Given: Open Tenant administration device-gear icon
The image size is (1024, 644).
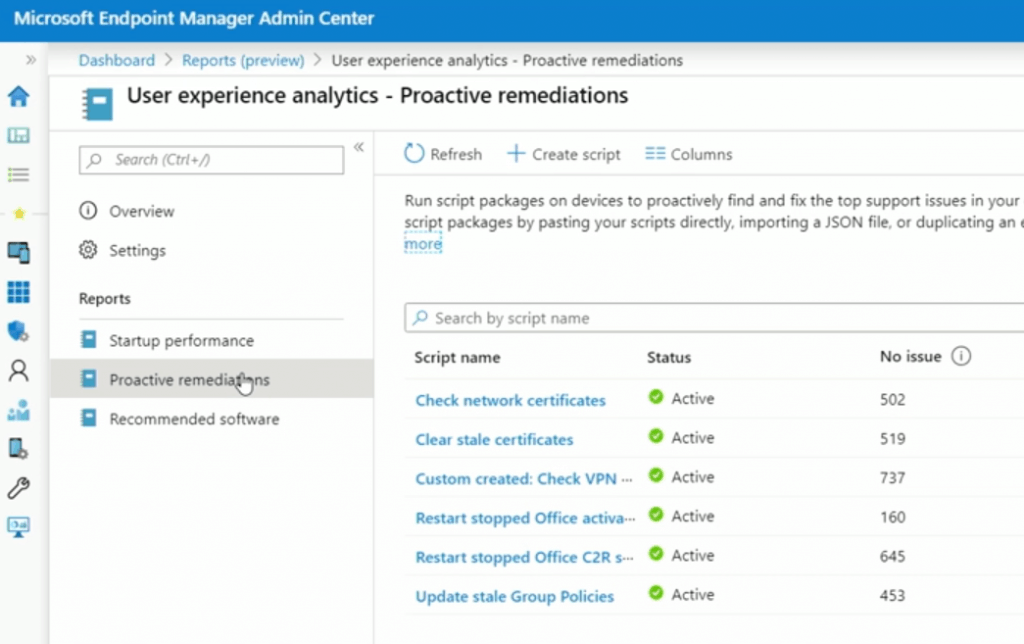Looking at the screenshot, I should (x=18, y=449).
